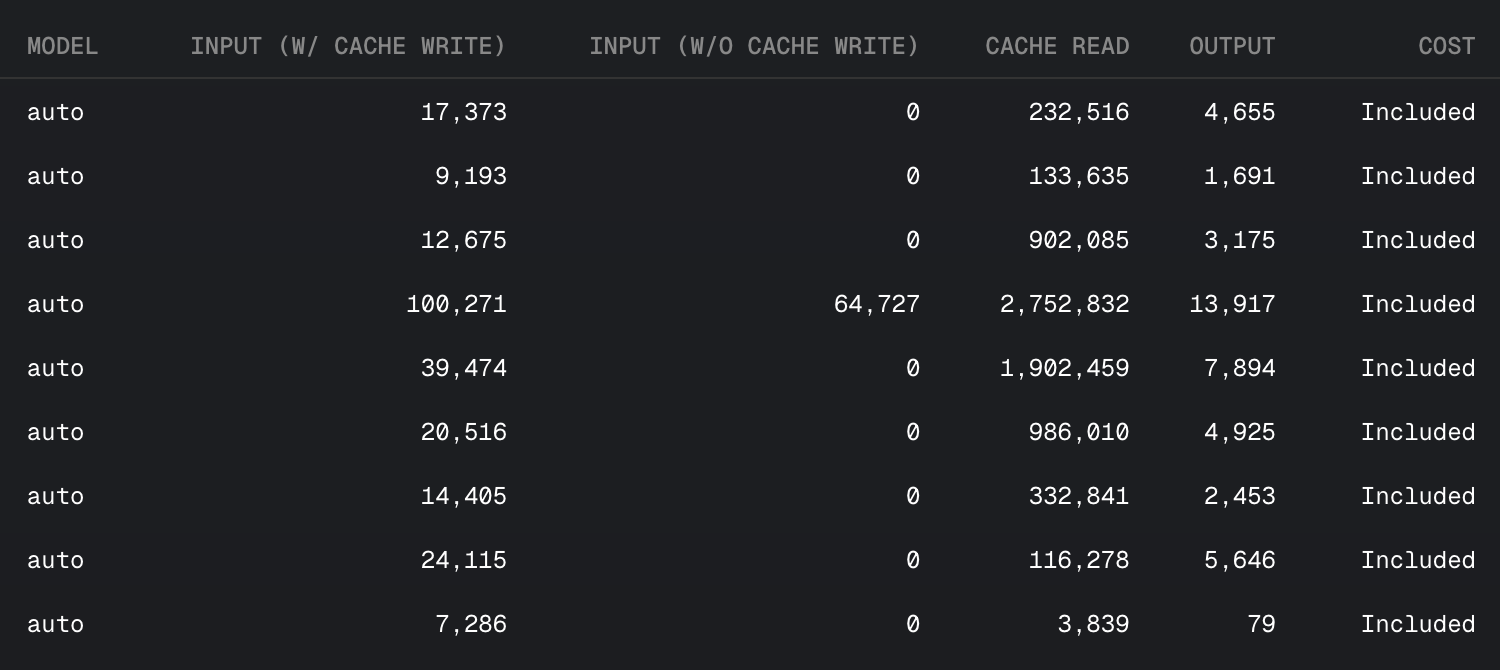Click the OUTPUT column header
Image resolution: width=1500 pixels, height=670 pixels.
pos(1232,46)
